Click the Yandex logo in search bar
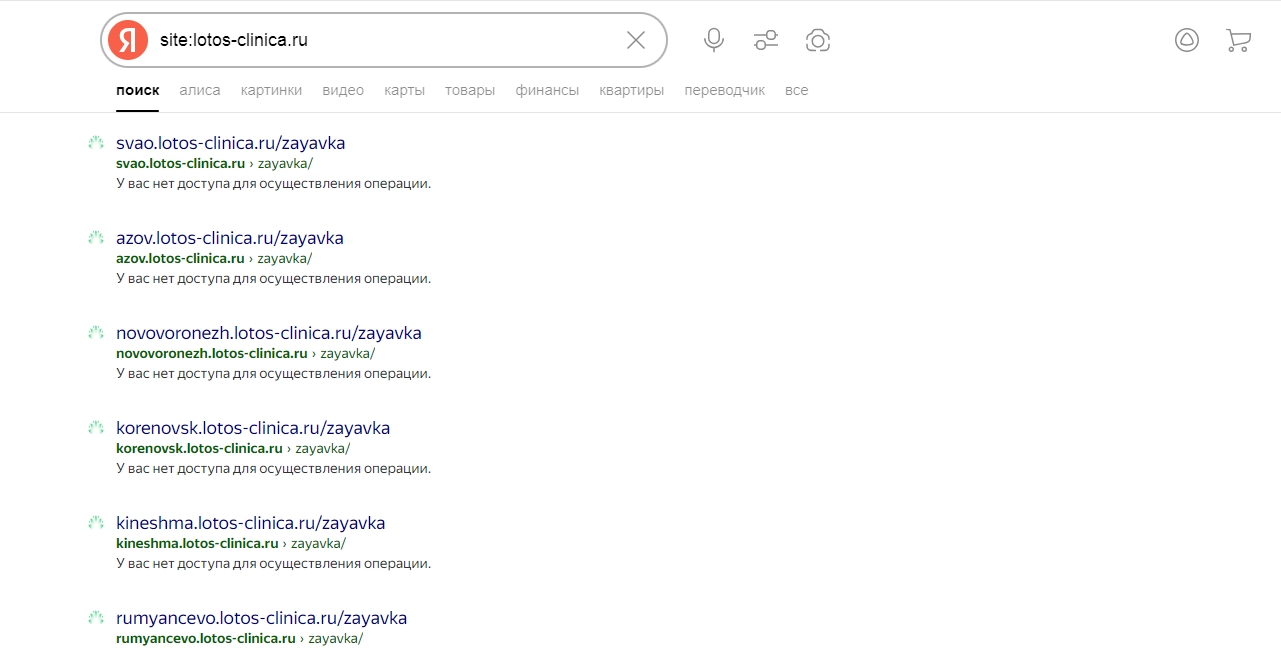 pos(128,40)
